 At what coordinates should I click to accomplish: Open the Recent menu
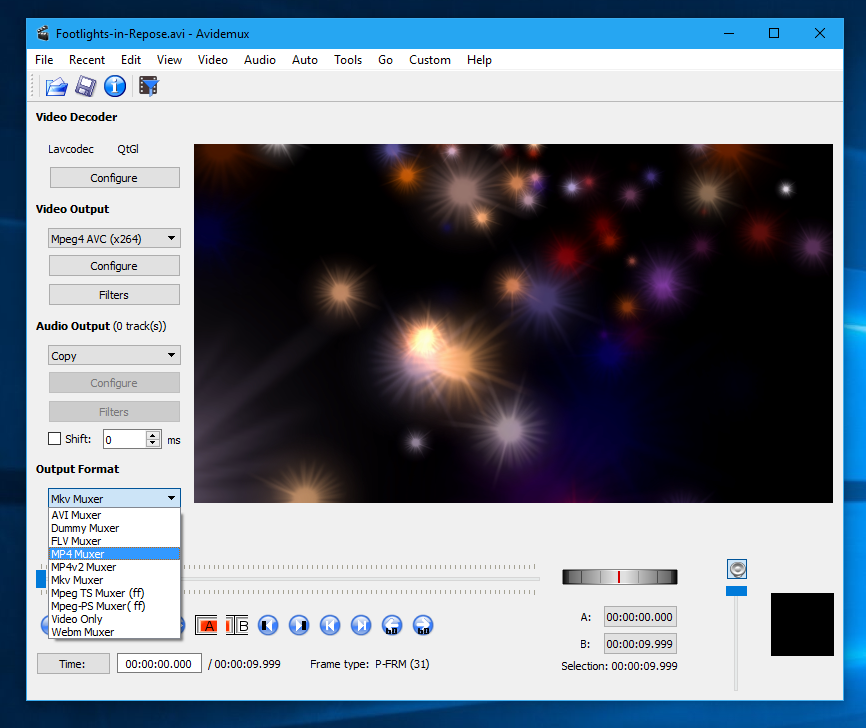coord(87,60)
